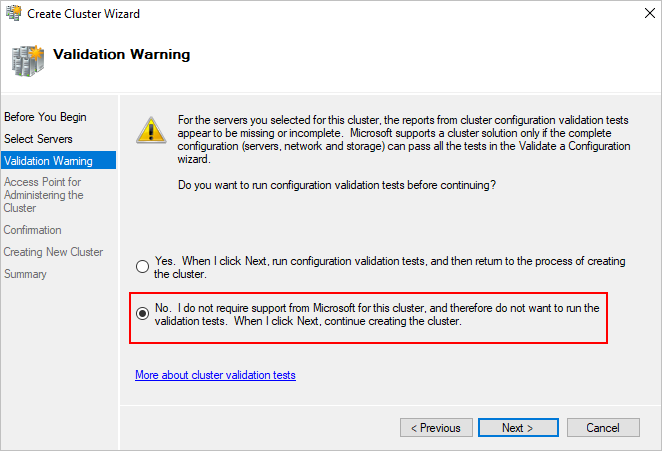Image resolution: width=662 pixels, height=451 pixels.
Task: Click Access Point for Administering the Cluster step
Action: (x=43, y=195)
